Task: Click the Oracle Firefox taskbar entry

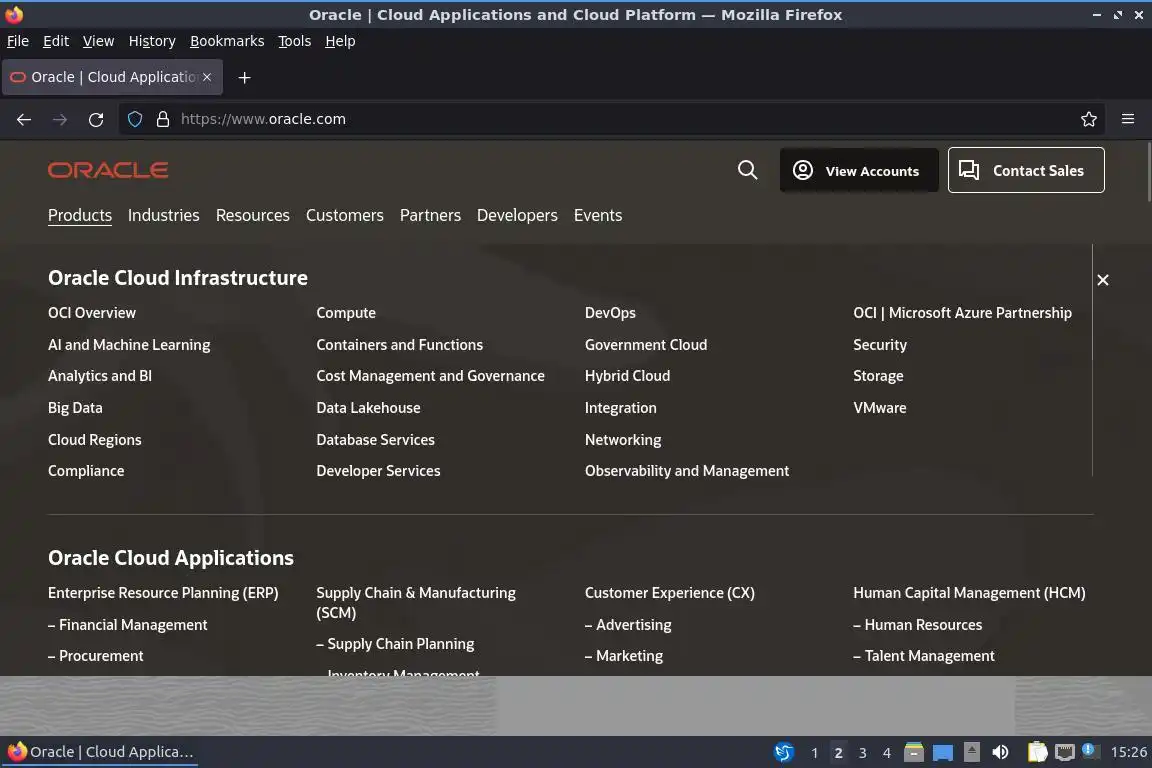Action: [101, 752]
